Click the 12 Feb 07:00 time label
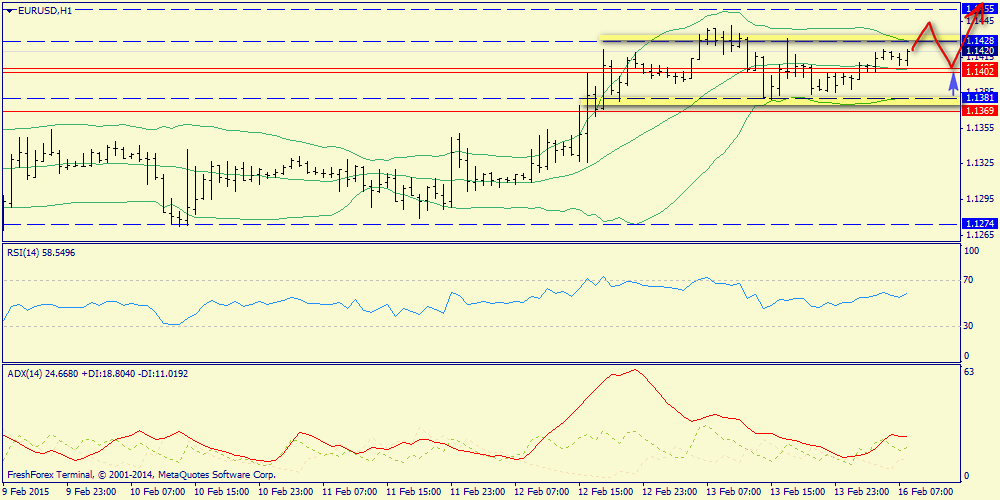1000x500 pixels. click(541, 492)
